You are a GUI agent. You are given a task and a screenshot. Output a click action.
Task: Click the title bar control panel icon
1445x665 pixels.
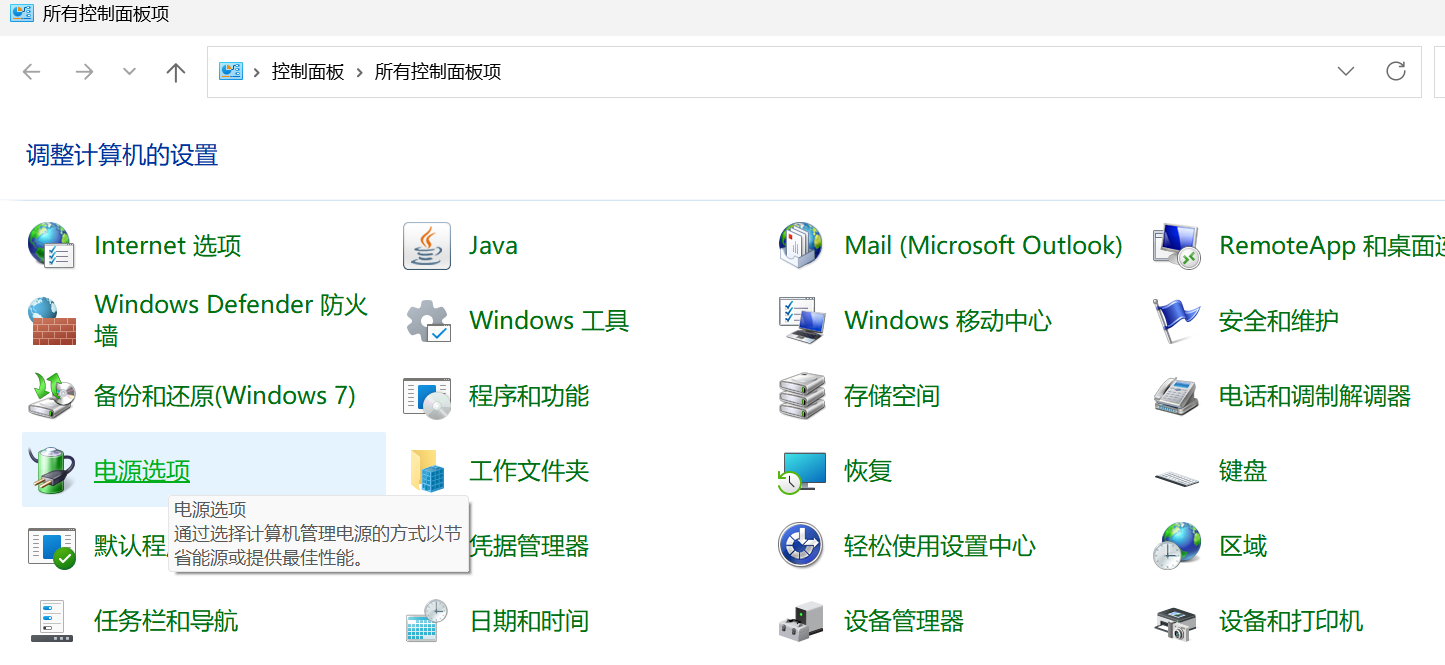(21, 14)
